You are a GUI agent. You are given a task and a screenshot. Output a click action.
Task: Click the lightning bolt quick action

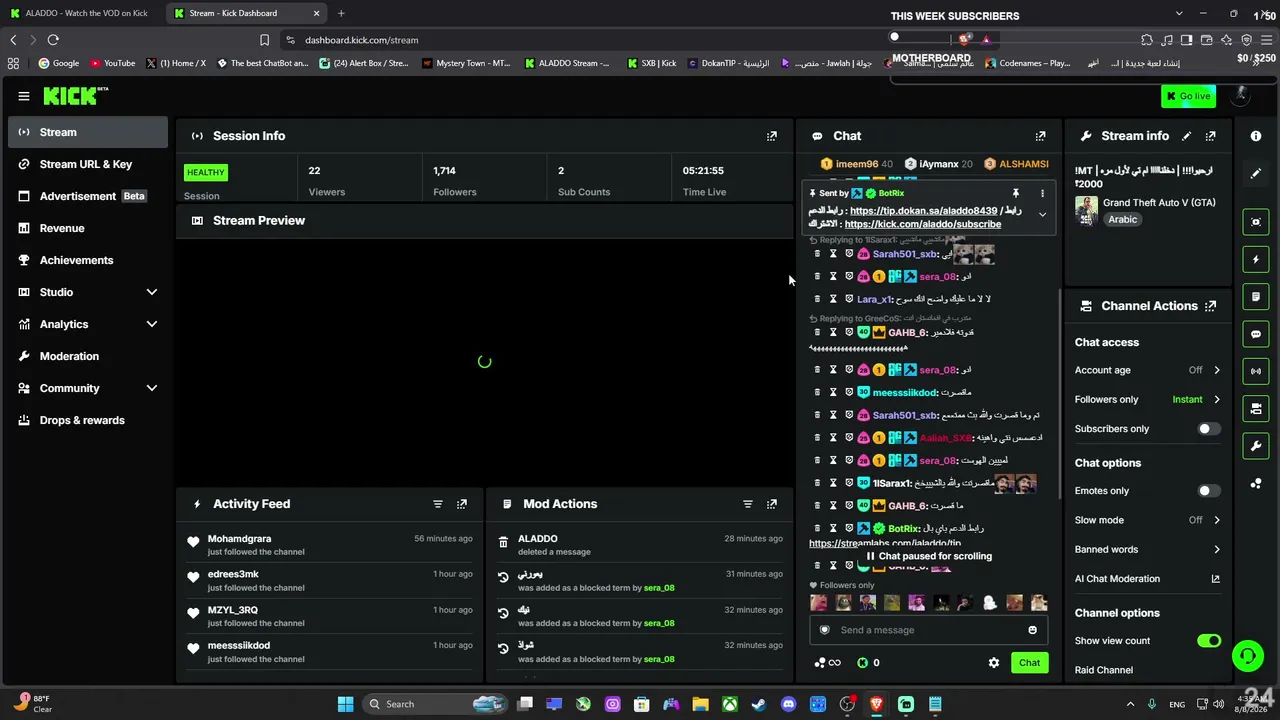[x=1256, y=260]
